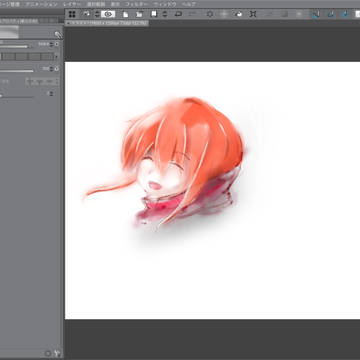The image size is (360, 360).
Task: Click the anime girl drawing on the canvas
Action: coord(164,163)
